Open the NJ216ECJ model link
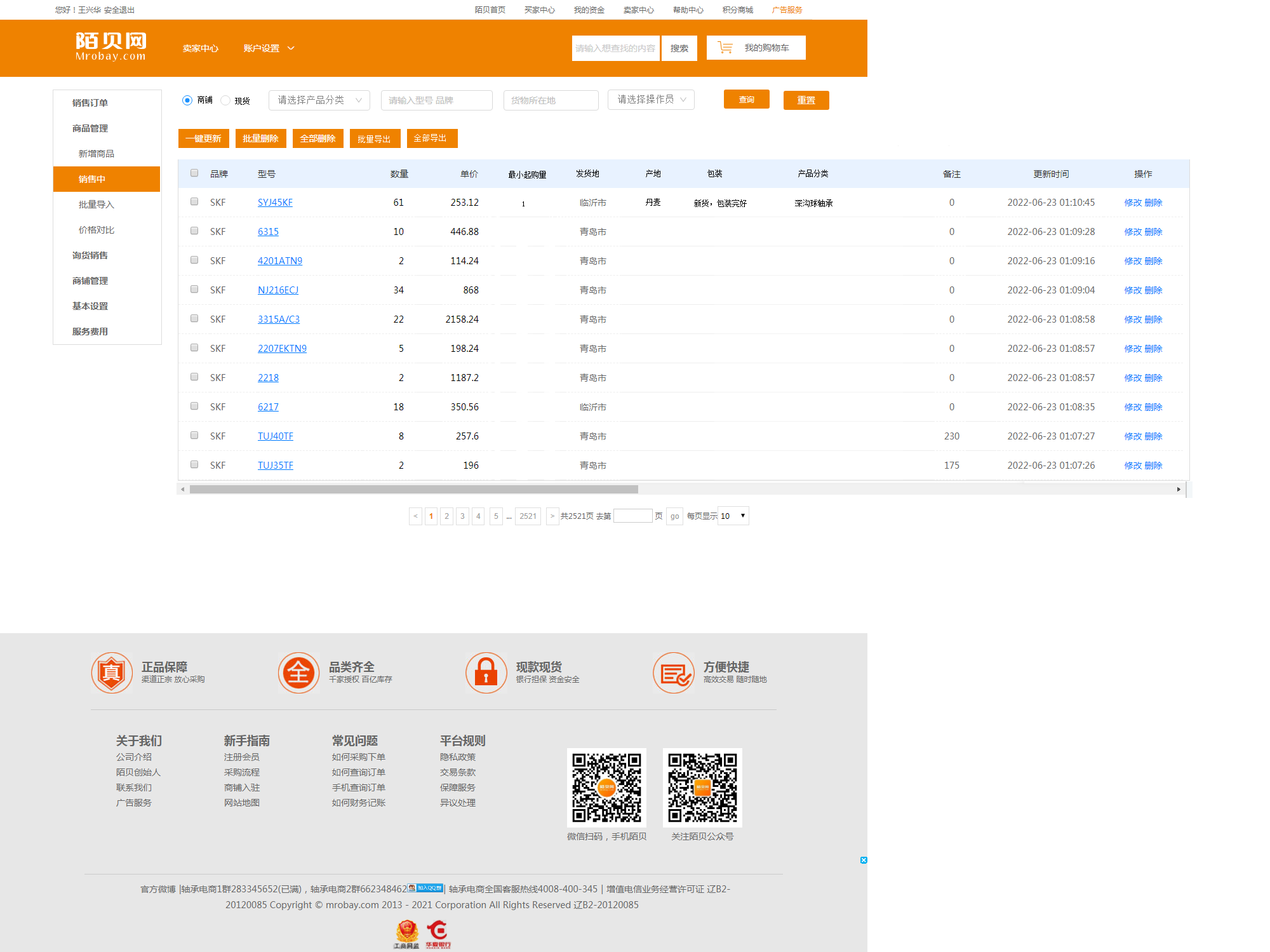1270x952 pixels. coord(277,290)
